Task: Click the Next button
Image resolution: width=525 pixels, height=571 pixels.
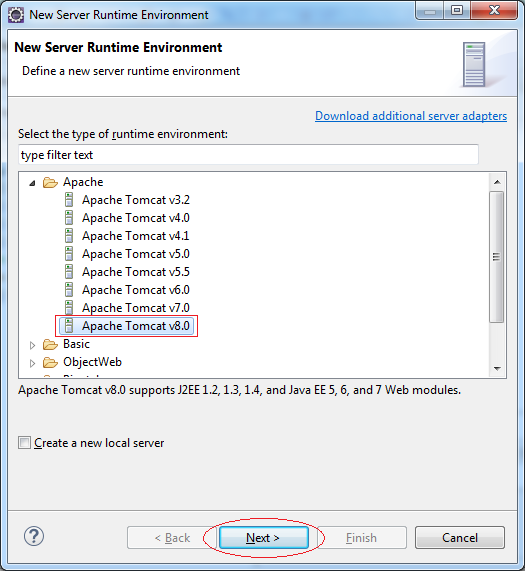Action: click(x=264, y=537)
